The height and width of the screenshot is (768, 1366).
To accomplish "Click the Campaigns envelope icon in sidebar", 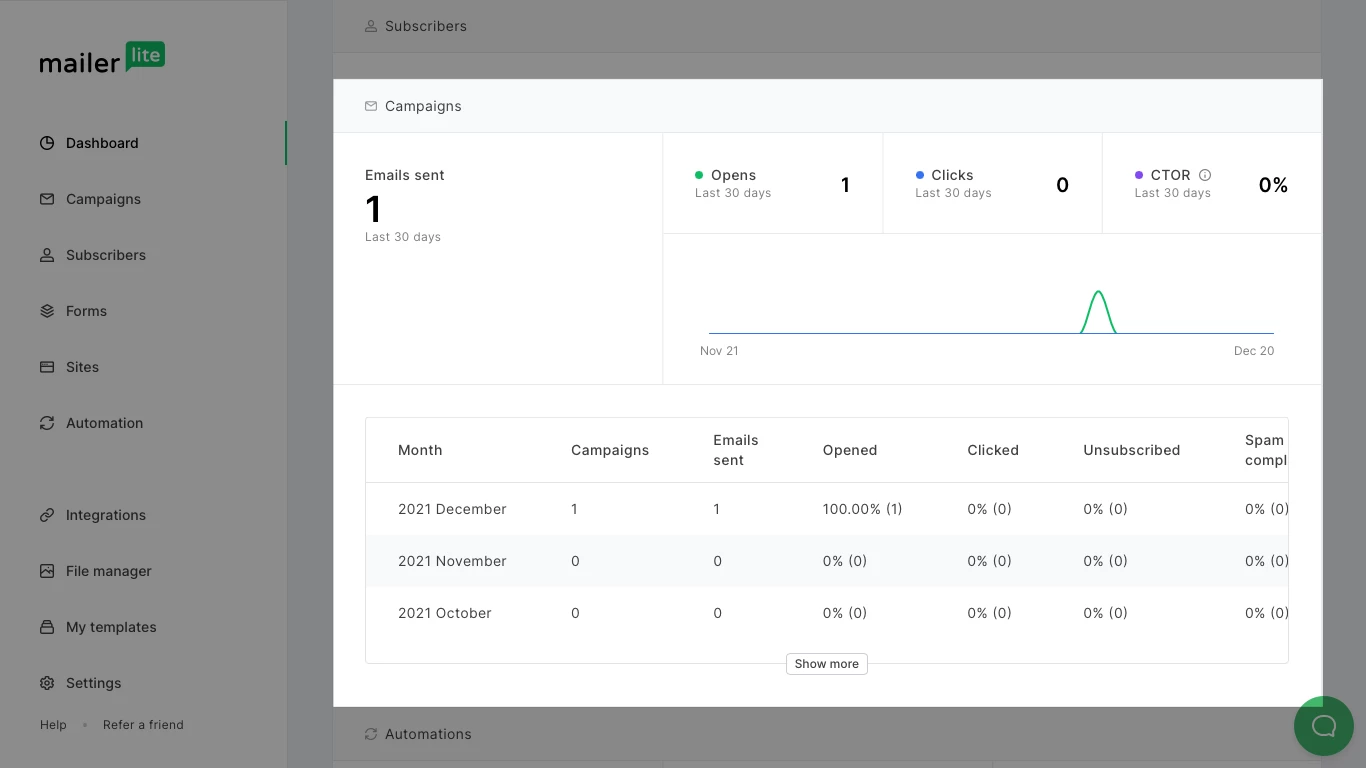I will click(x=47, y=199).
